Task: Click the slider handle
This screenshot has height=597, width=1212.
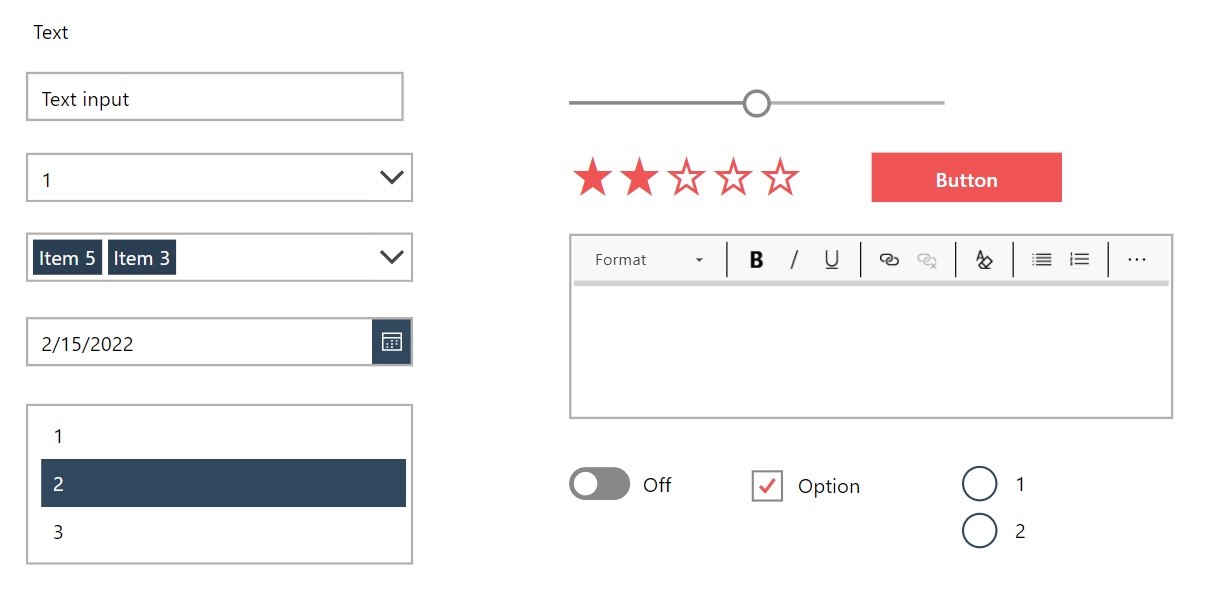Action: point(756,103)
